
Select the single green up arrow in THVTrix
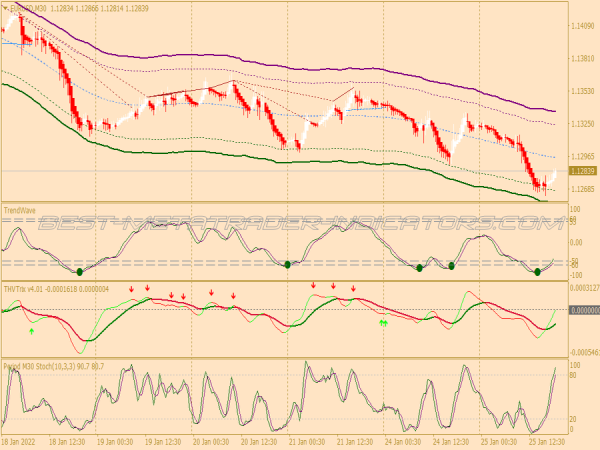tap(32, 329)
